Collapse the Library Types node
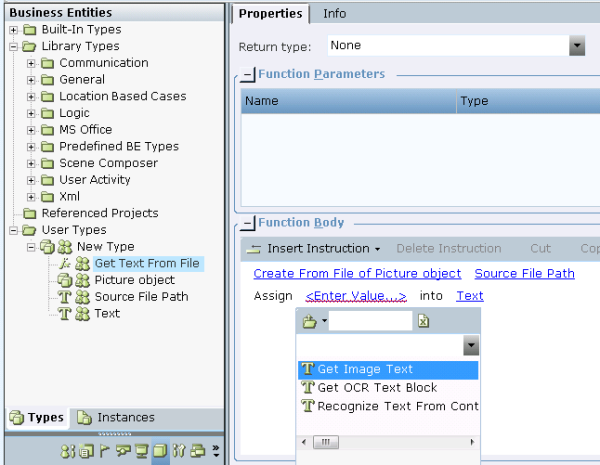The width and height of the screenshot is (600, 465). coord(13,47)
